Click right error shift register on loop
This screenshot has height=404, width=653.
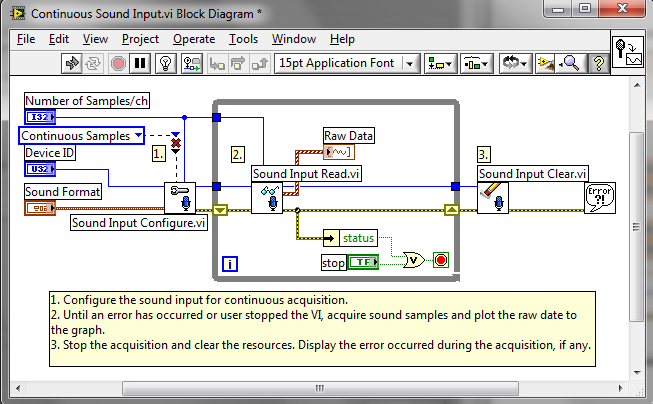452,210
